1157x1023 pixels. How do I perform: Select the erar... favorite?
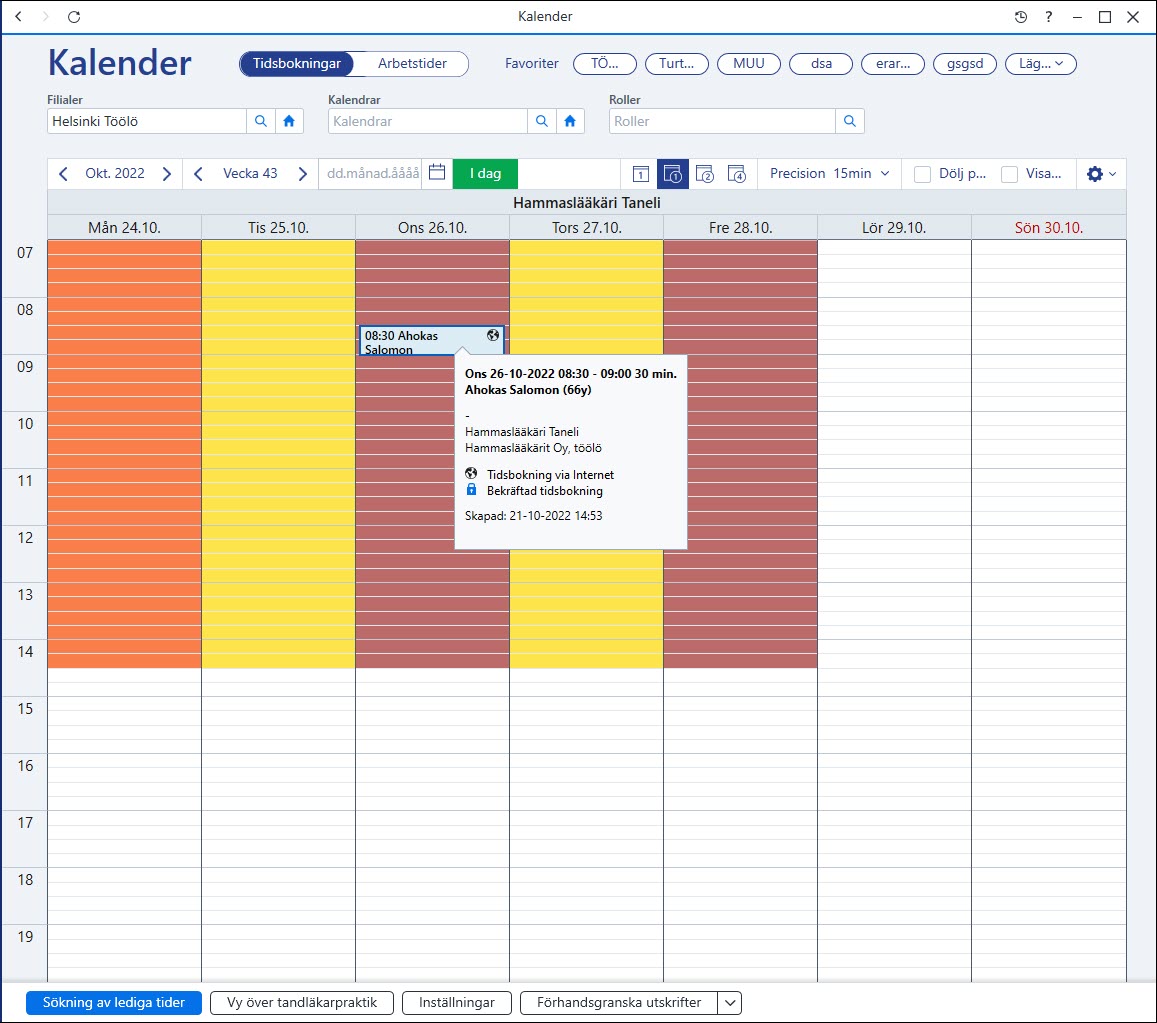pyautogui.click(x=893, y=63)
